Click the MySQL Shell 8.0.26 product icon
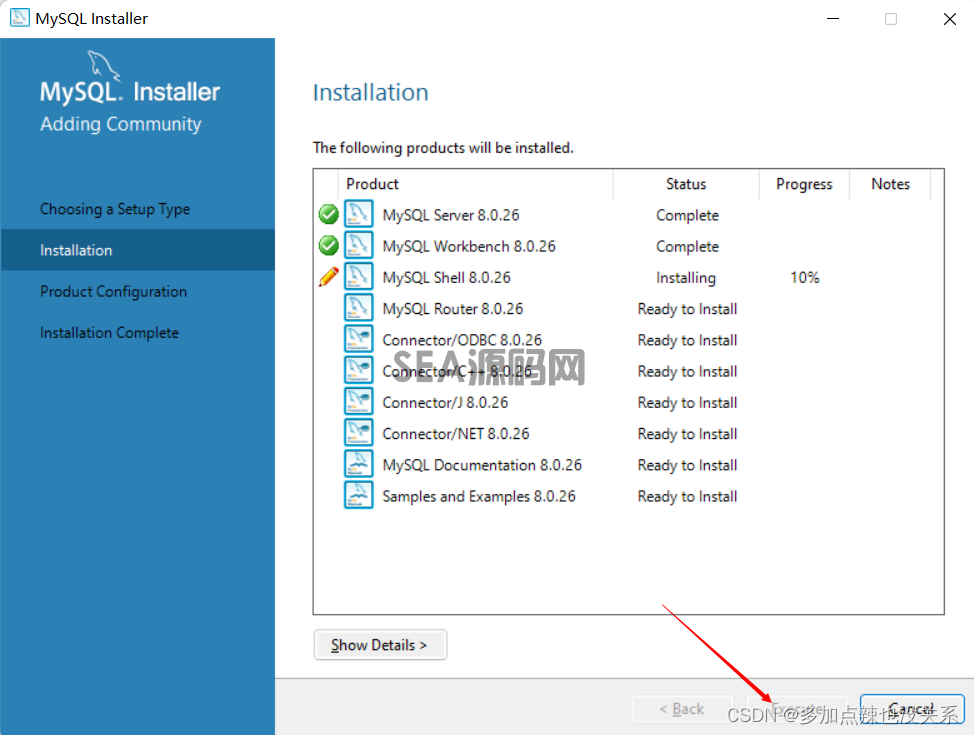 [358, 276]
